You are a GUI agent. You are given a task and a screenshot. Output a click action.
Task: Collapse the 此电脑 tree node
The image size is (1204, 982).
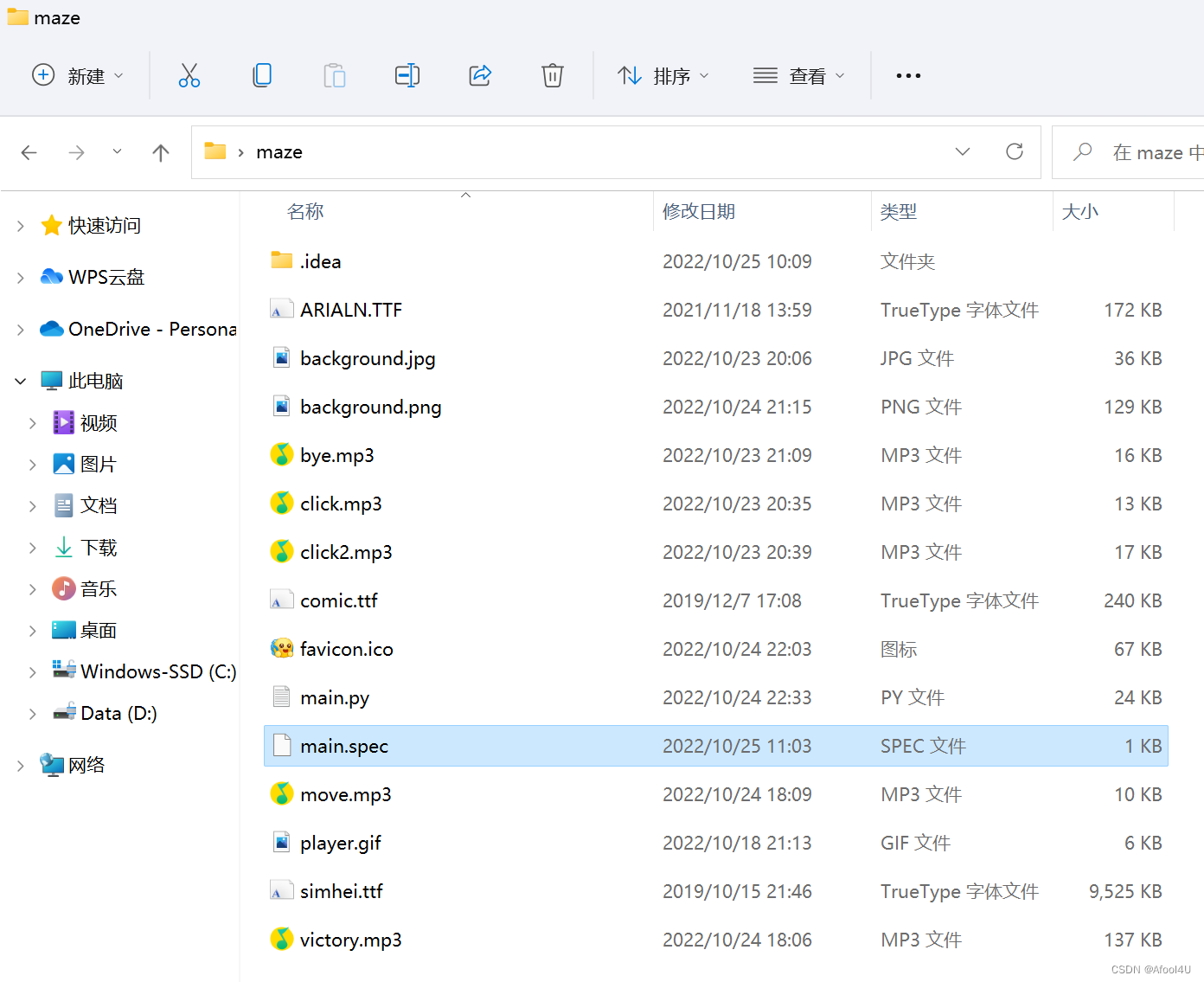(21, 382)
